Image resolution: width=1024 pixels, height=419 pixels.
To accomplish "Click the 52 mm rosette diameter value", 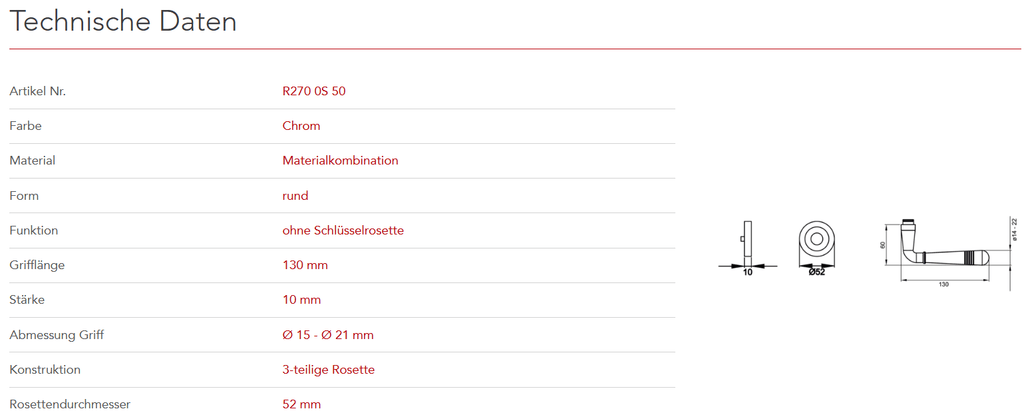I will click(x=301, y=404).
